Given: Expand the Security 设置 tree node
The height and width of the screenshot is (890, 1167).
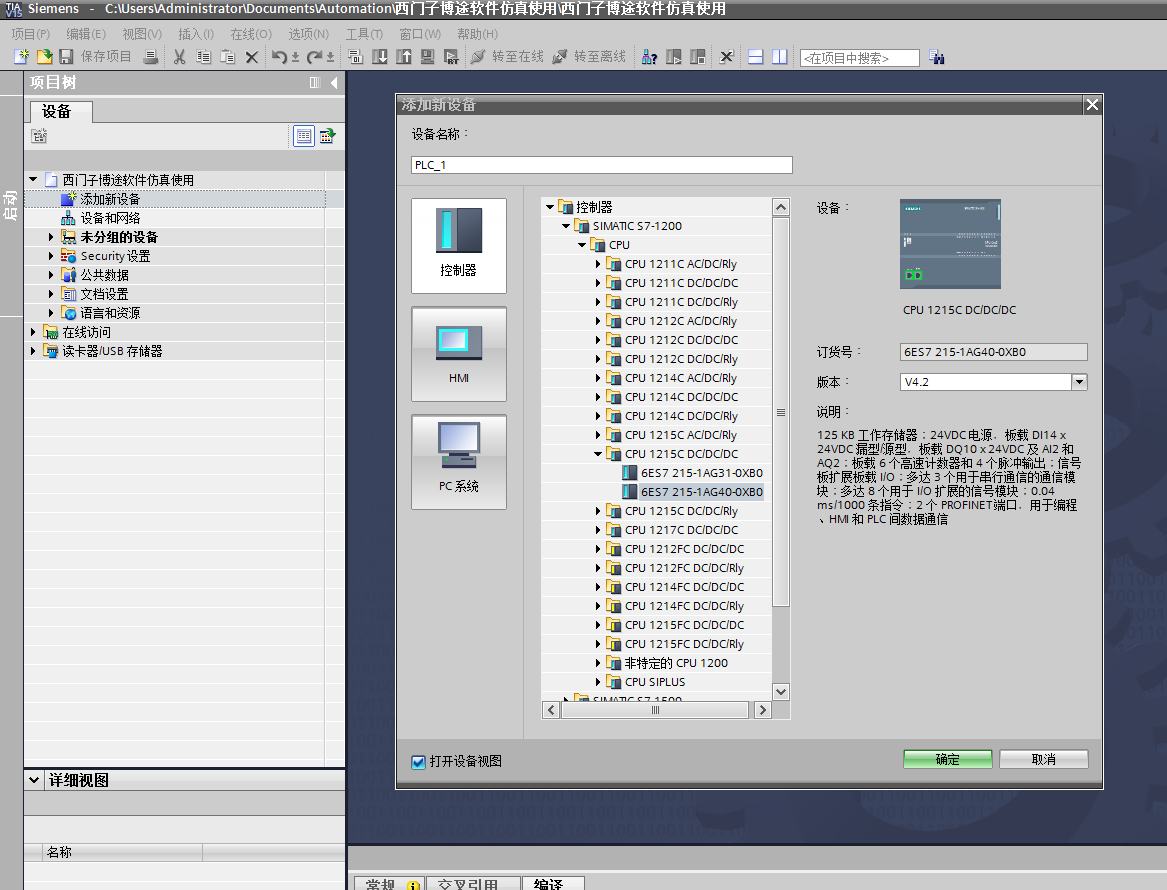Looking at the screenshot, I should click(x=51, y=256).
